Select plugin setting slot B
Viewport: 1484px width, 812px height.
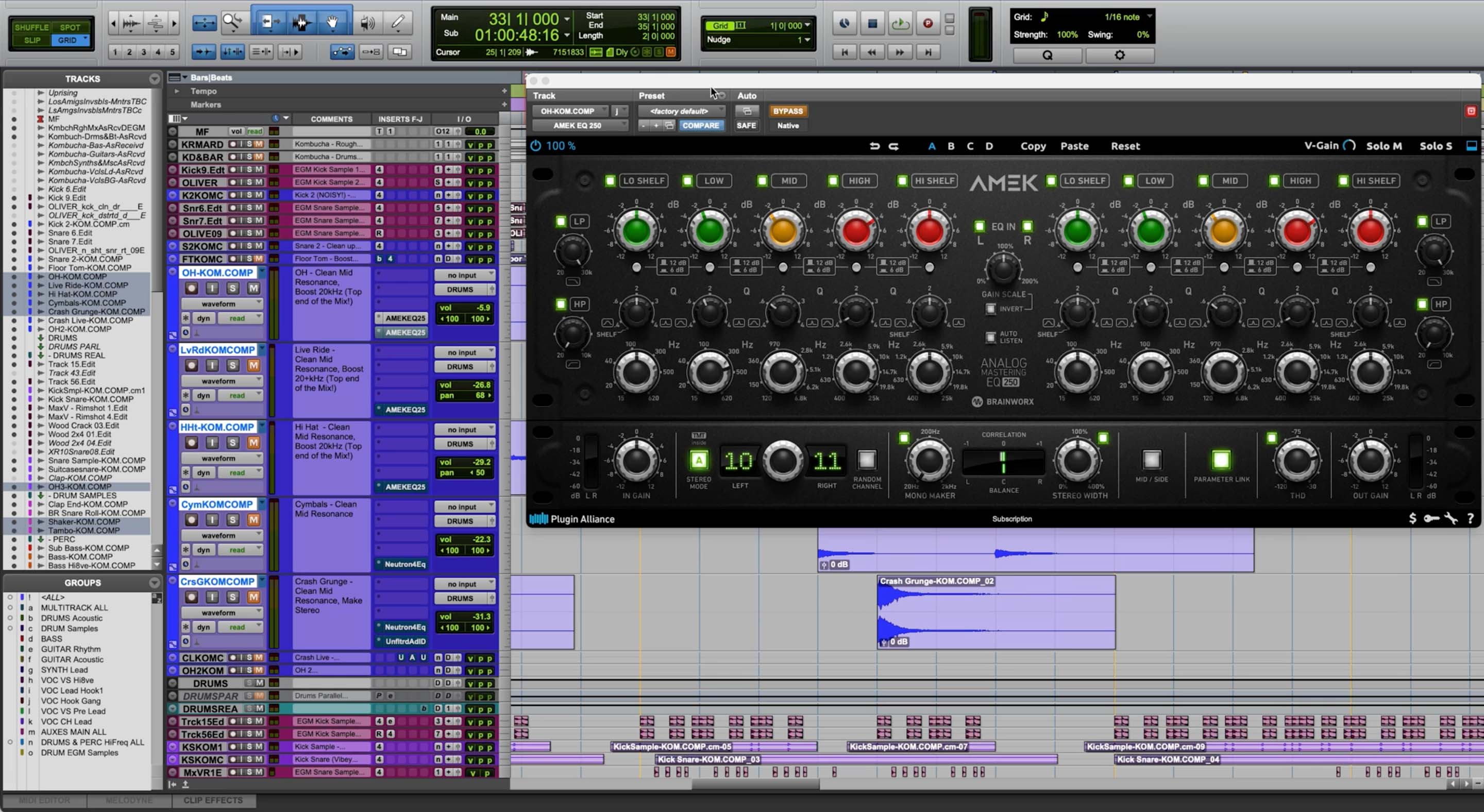click(x=951, y=146)
